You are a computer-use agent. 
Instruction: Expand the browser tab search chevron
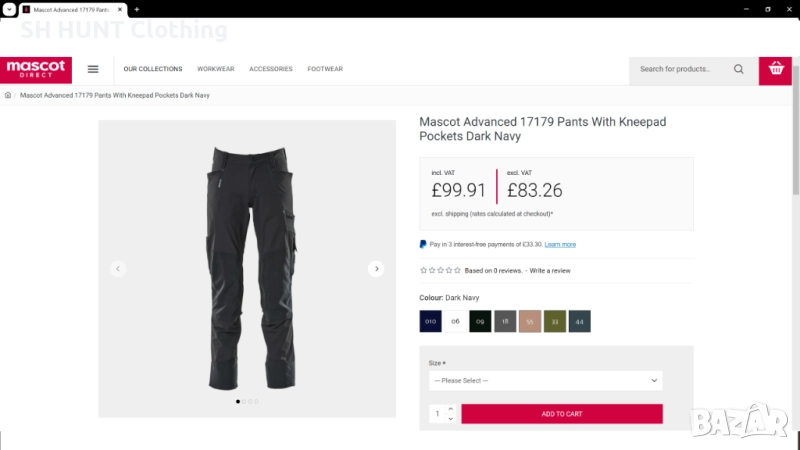click(x=8, y=9)
